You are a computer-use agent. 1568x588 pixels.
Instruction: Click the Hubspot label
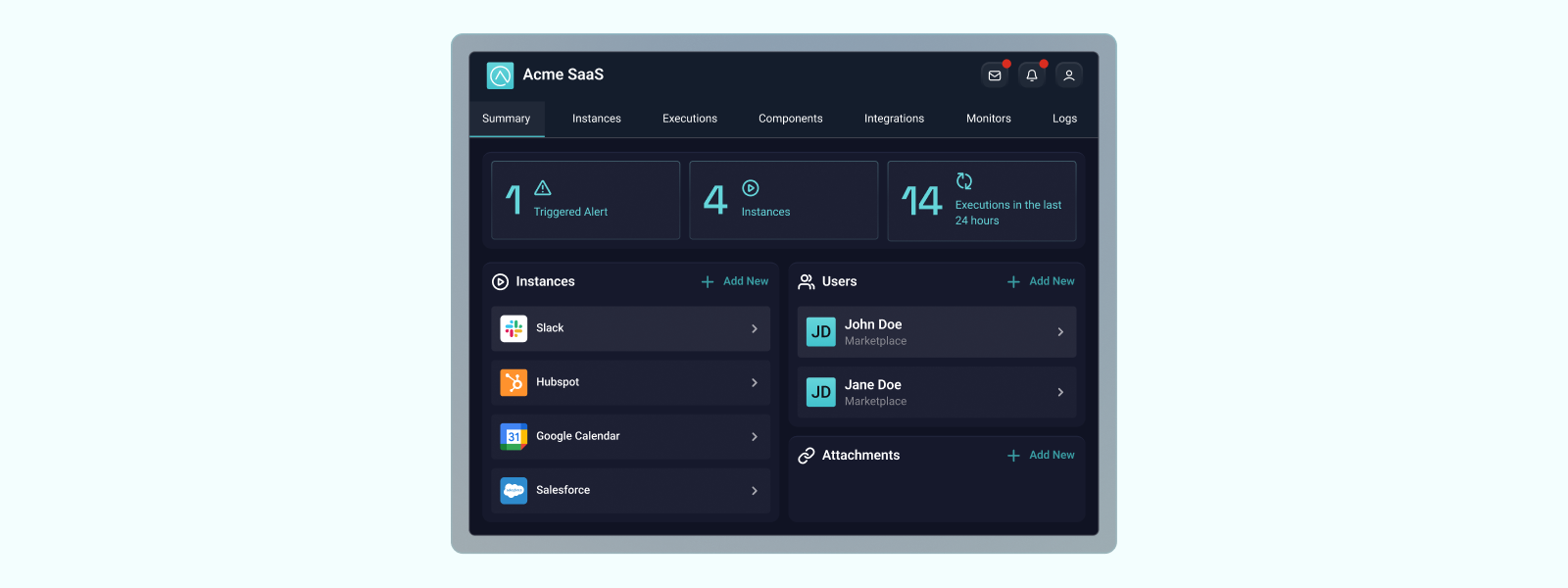click(x=558, y=382)
